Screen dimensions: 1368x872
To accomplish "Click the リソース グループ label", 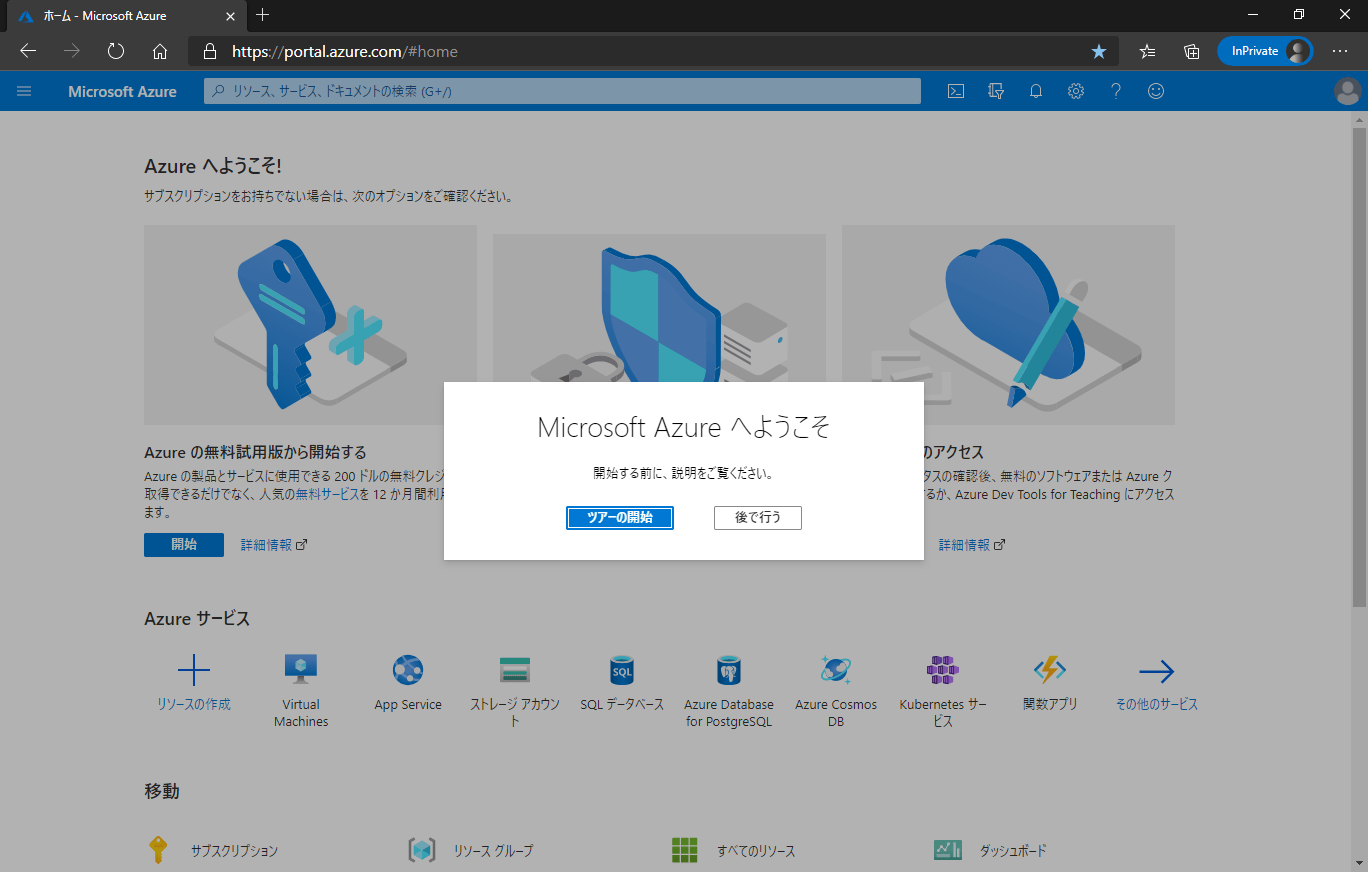I will (x=493, y=851).
